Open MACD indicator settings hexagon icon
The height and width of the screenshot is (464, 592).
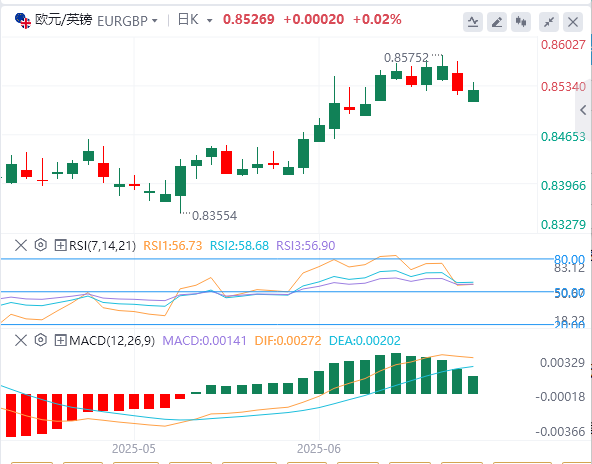click(x=40, y=341)
